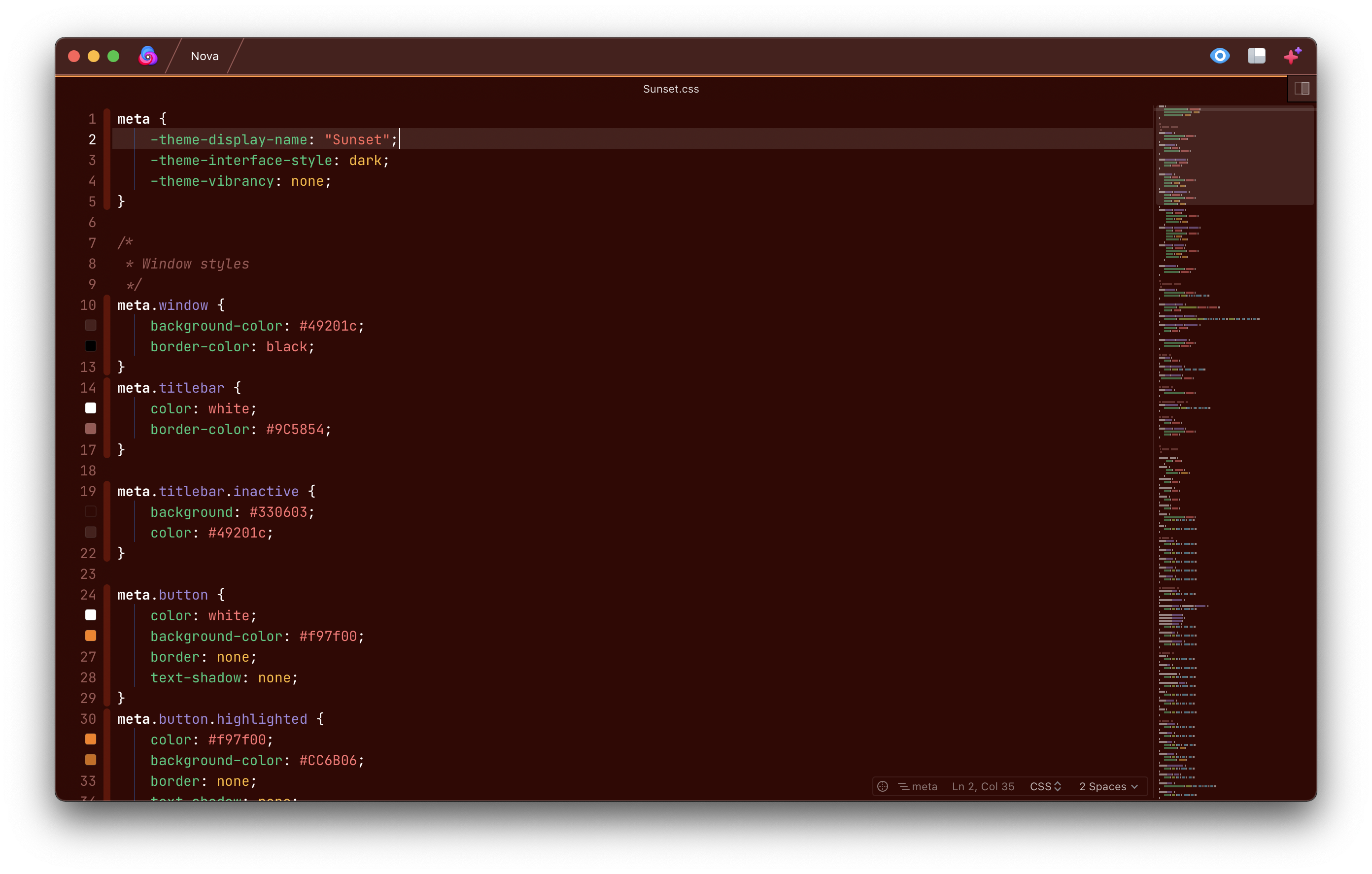Toggle the split editor icon beside Sunset.css

click(1302, 88)
